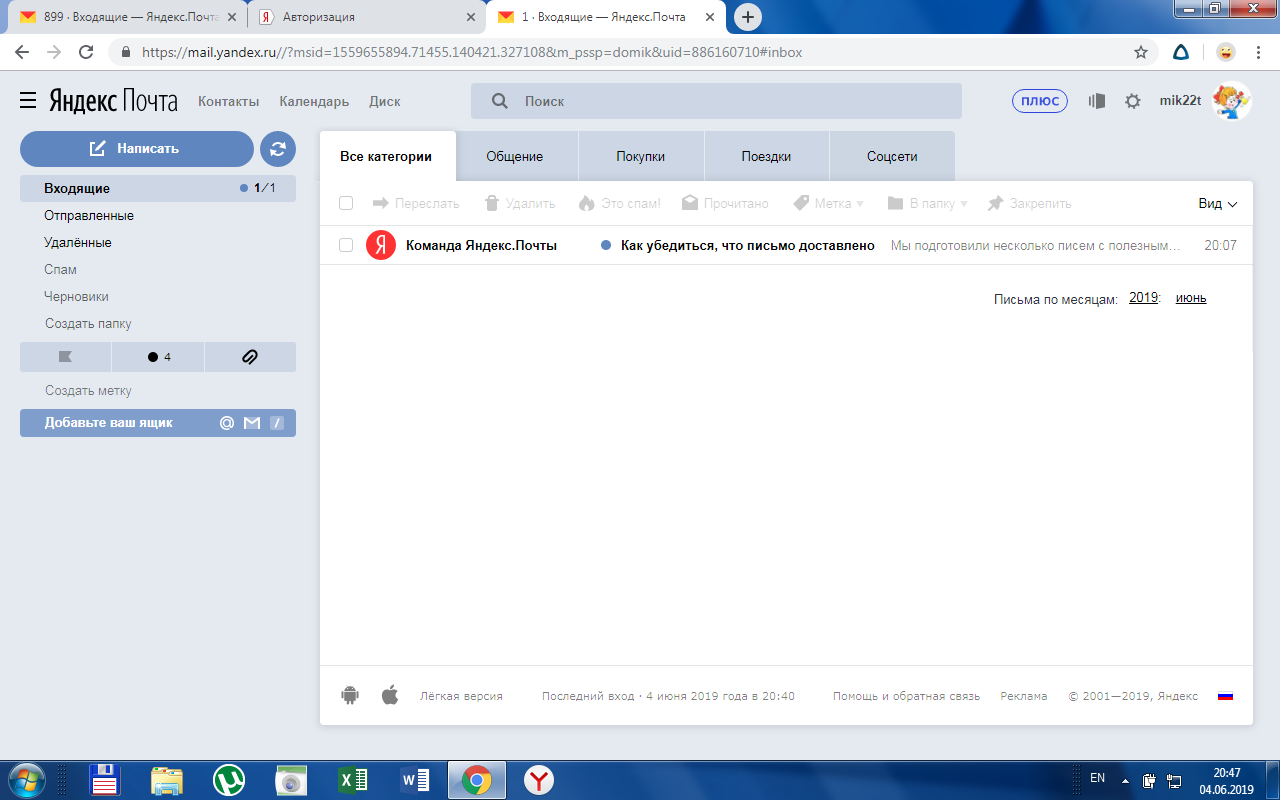Click the Яндекс Почта logo
This screenshot has height=800, width=1280.
[x=113, y=101]
